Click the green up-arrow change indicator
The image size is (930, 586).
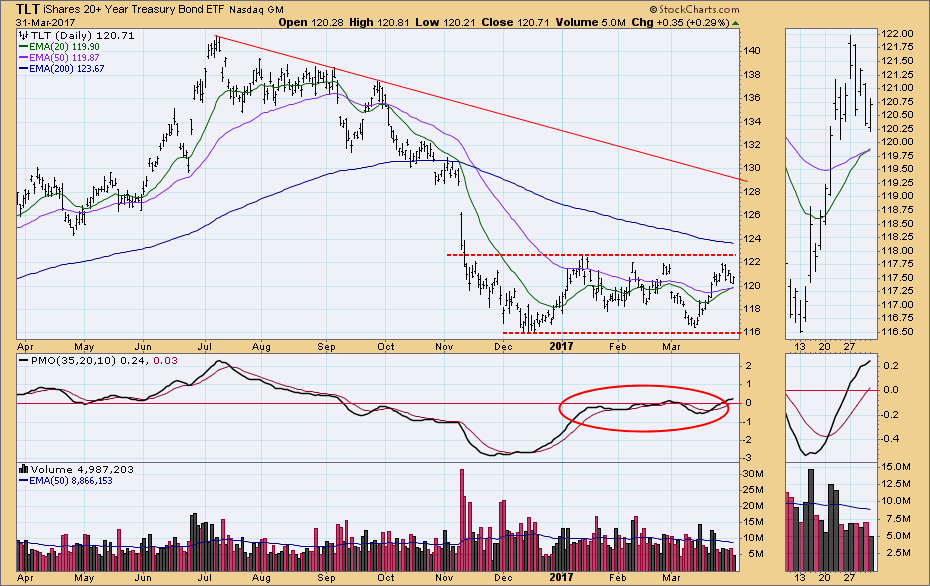[x=735, y=23]
